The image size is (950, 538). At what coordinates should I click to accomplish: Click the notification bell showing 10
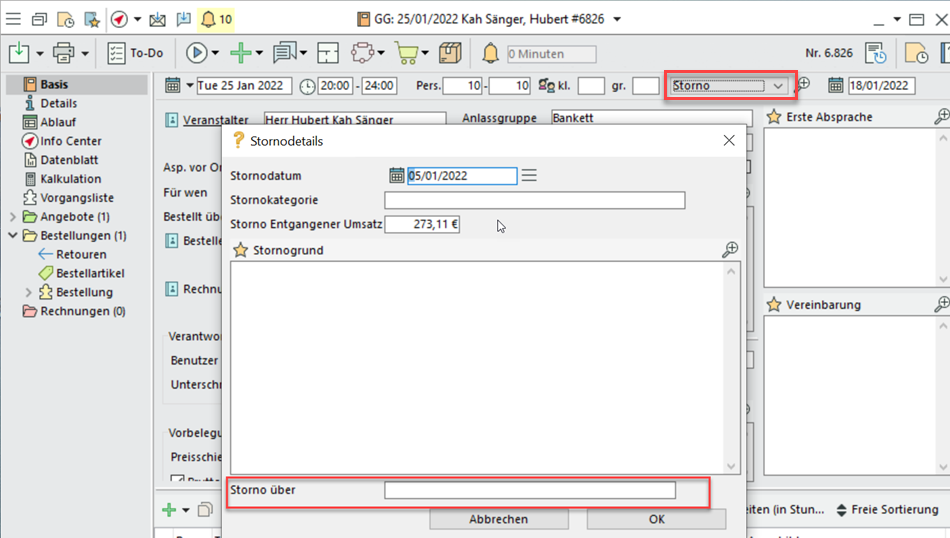(216, 19)
